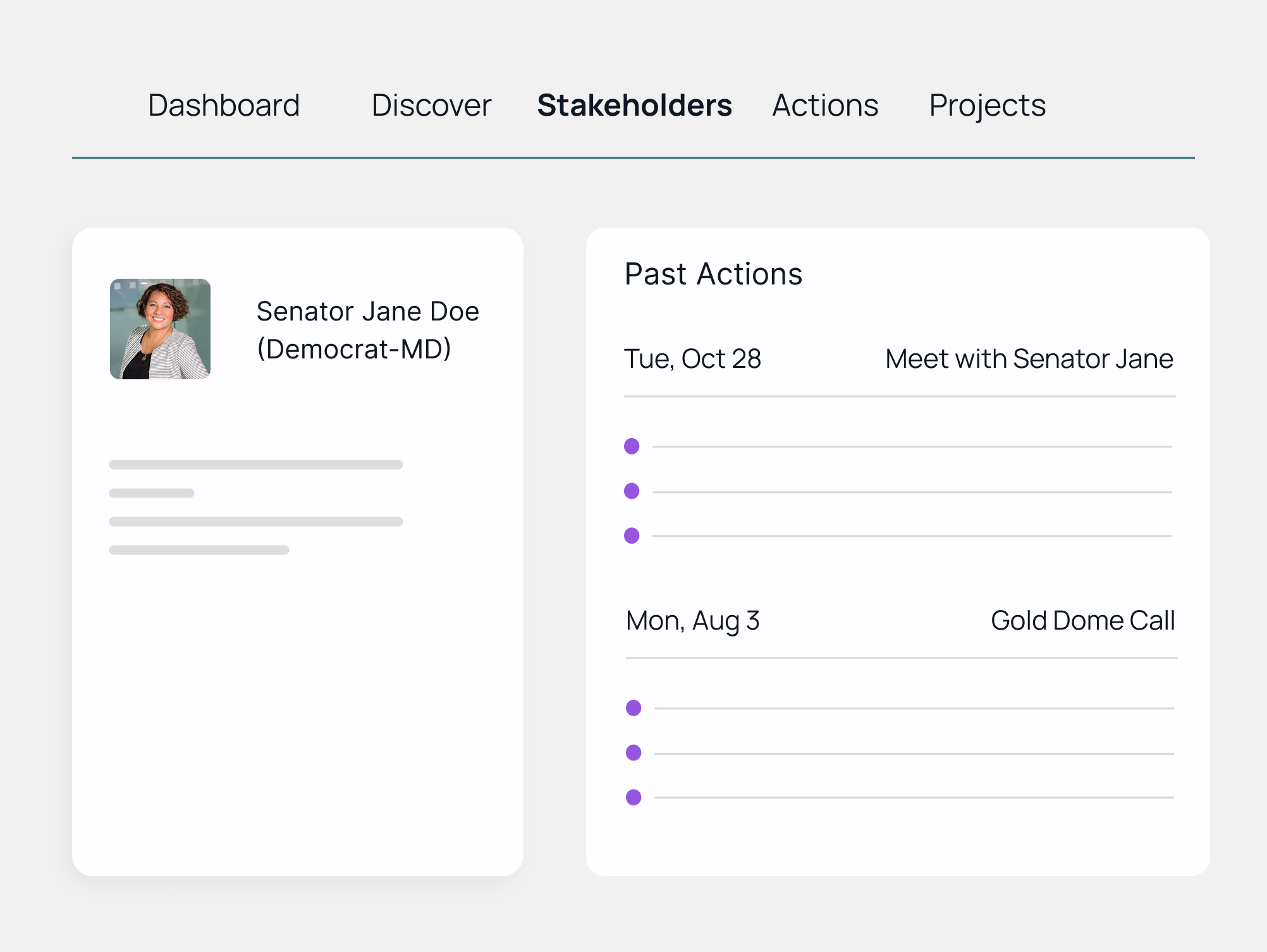Click the Past Actions heading

(x=713, y=273)
